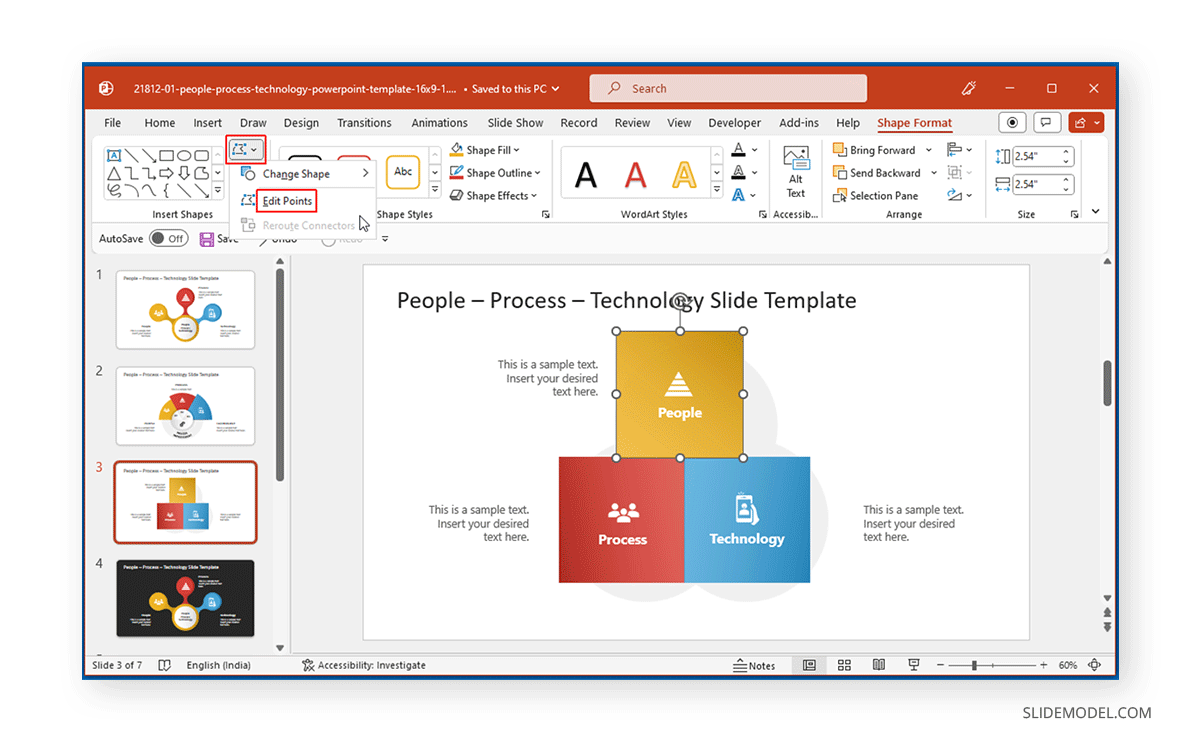Open the Shape Format ribbon tab
The height and width of the screenshot is (743, 1200).
pyautogui.click(x=914, y=122)
